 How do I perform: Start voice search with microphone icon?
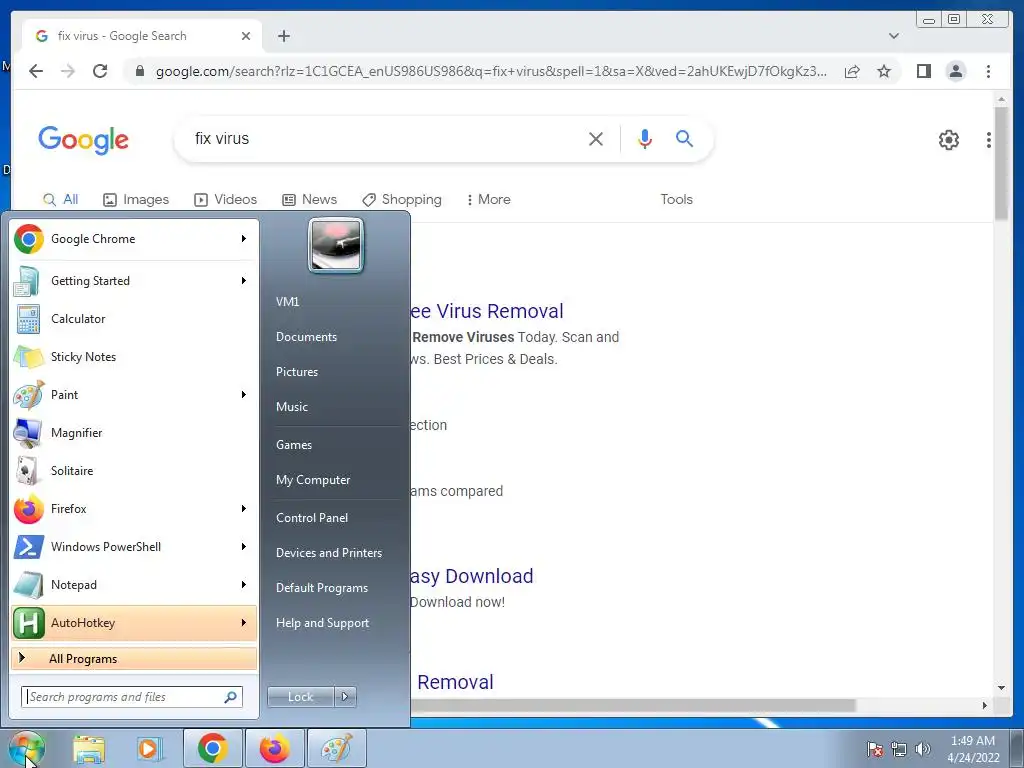[x=645, y=138]
